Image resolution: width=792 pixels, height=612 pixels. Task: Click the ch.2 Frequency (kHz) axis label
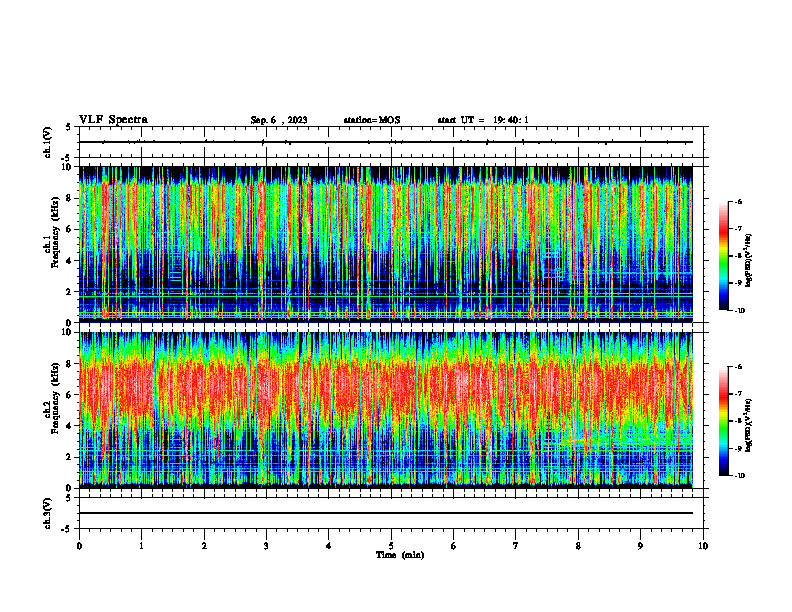click(x=53, y=397)
